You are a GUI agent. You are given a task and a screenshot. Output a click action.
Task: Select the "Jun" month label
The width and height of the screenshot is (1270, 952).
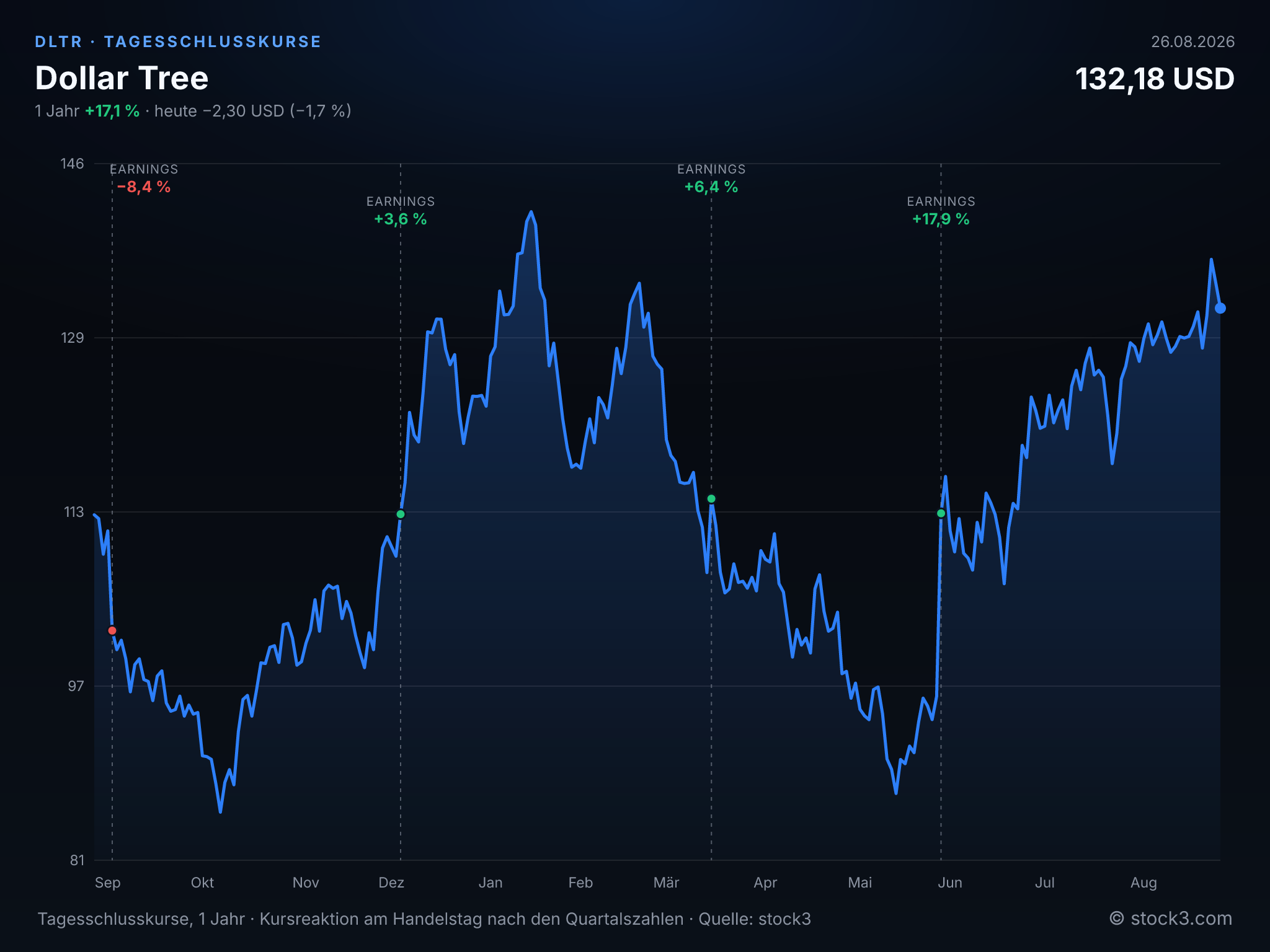tap(950, 883)
